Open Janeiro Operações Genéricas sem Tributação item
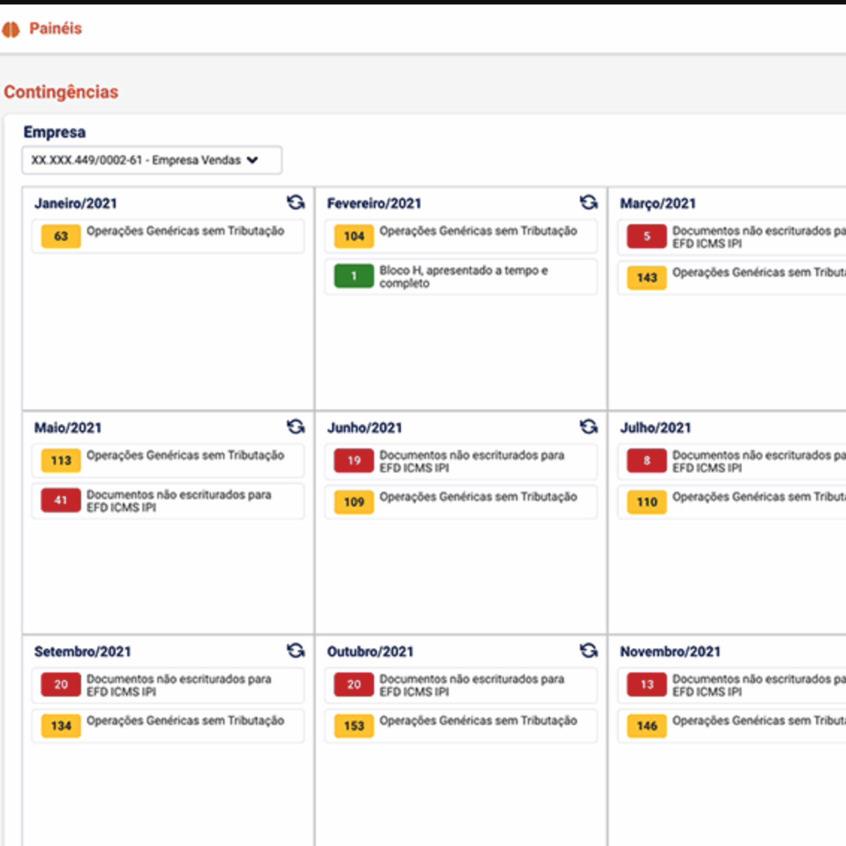Image resolution: width=846 pixels, height=846 pixels. tap(185, 231)
